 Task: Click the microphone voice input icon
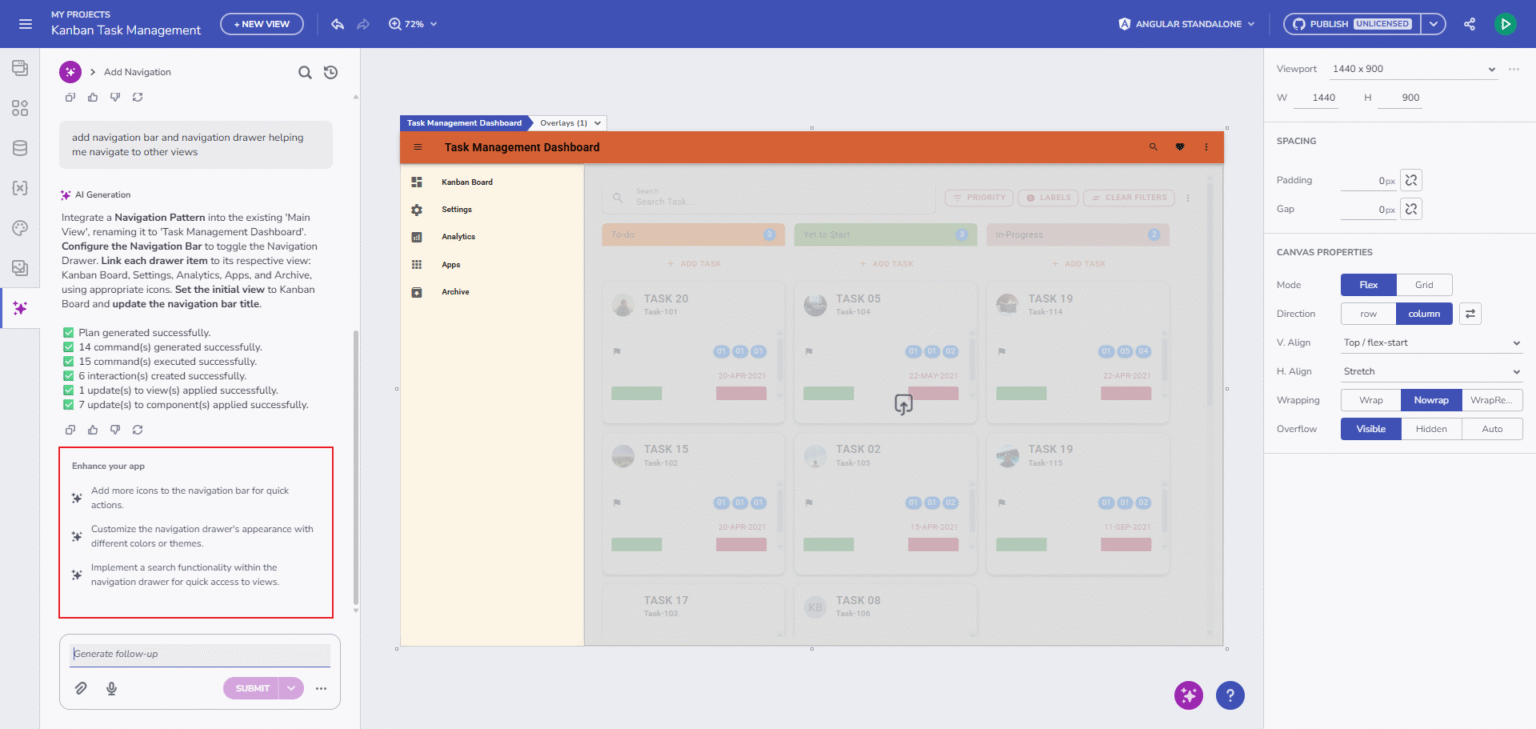coord(111,688)
